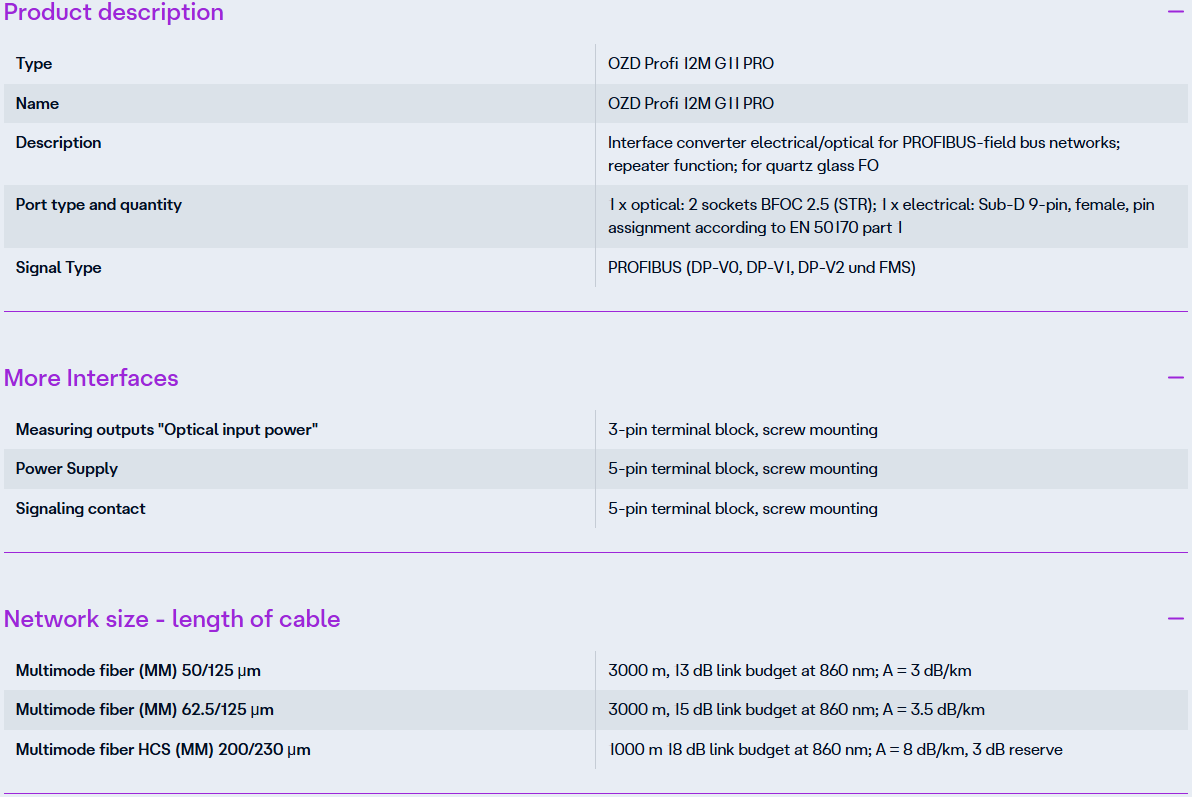This screenshot has height=797, width=1192.
Task: Click the Power Supply 5-pin terminal block value
Action: pyautogui.click(x=743, y=469)
